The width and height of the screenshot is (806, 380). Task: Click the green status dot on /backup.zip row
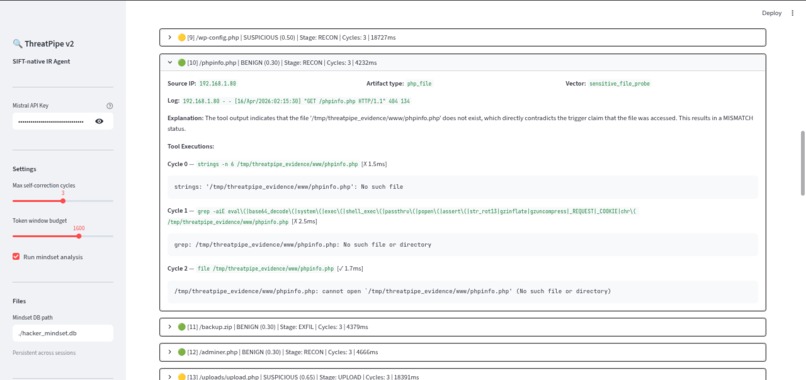click(x=181, y=327)
